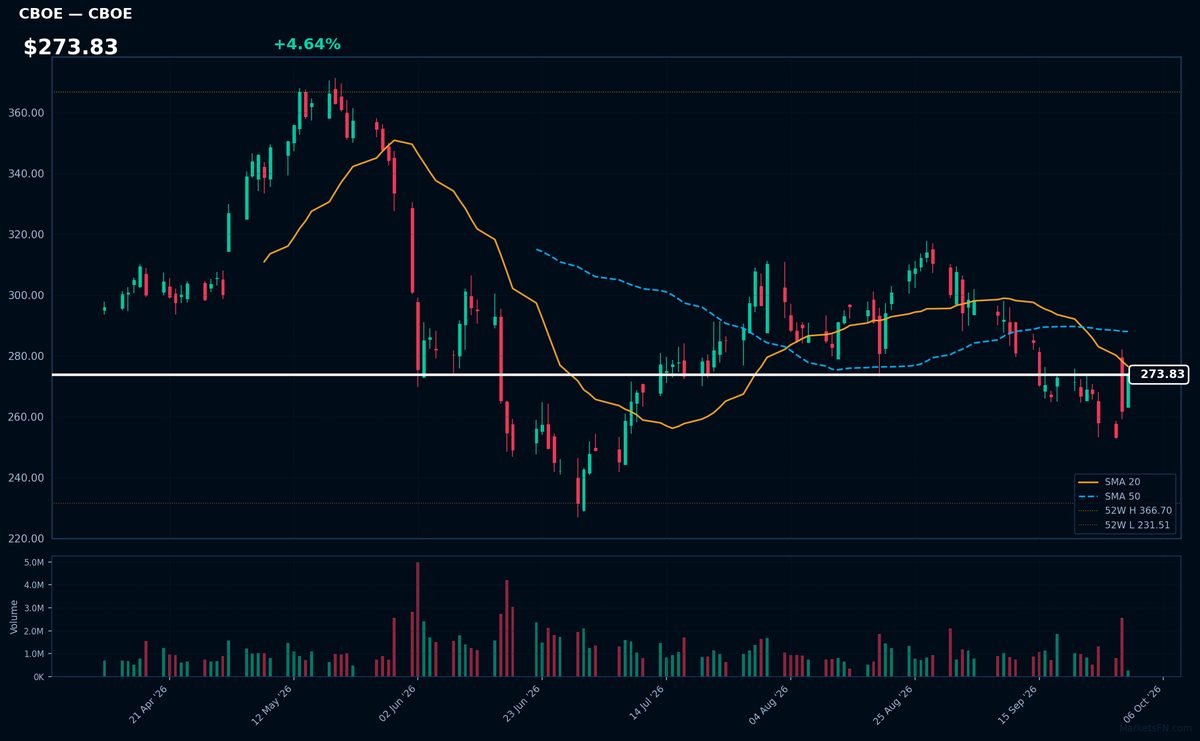This screenshot has height=741, width=1200.
Task: Click the 1.0M volume axis label
Action: click(x=35, y=654)
